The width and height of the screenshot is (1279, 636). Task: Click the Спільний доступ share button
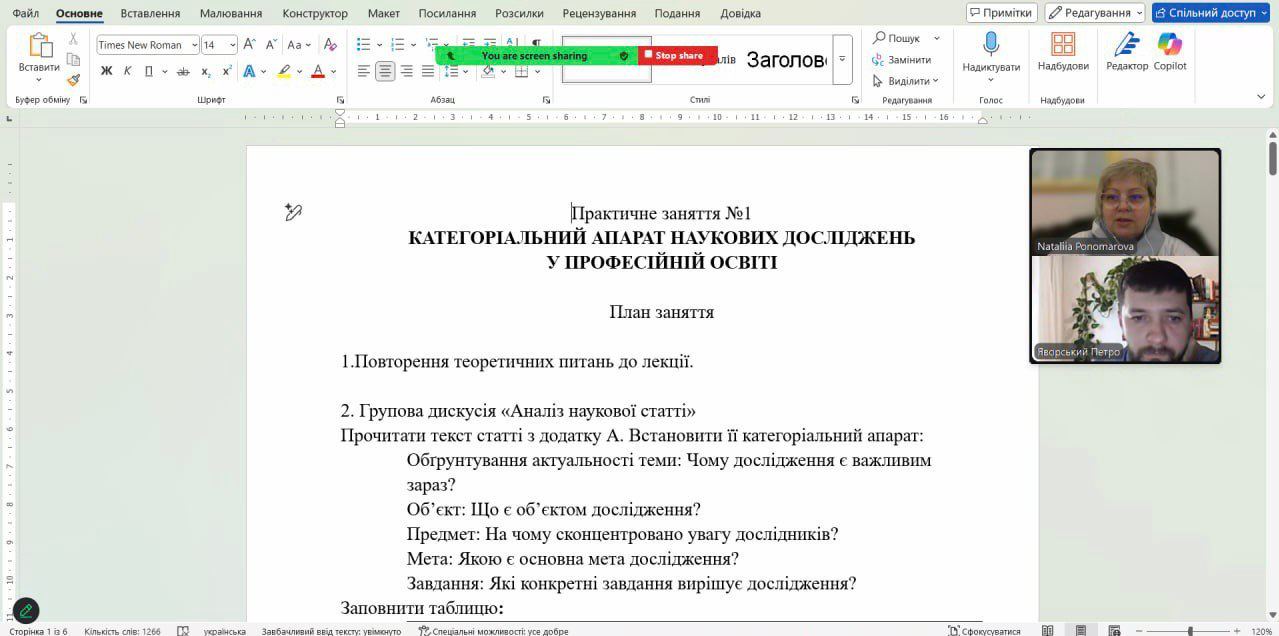1210,13
